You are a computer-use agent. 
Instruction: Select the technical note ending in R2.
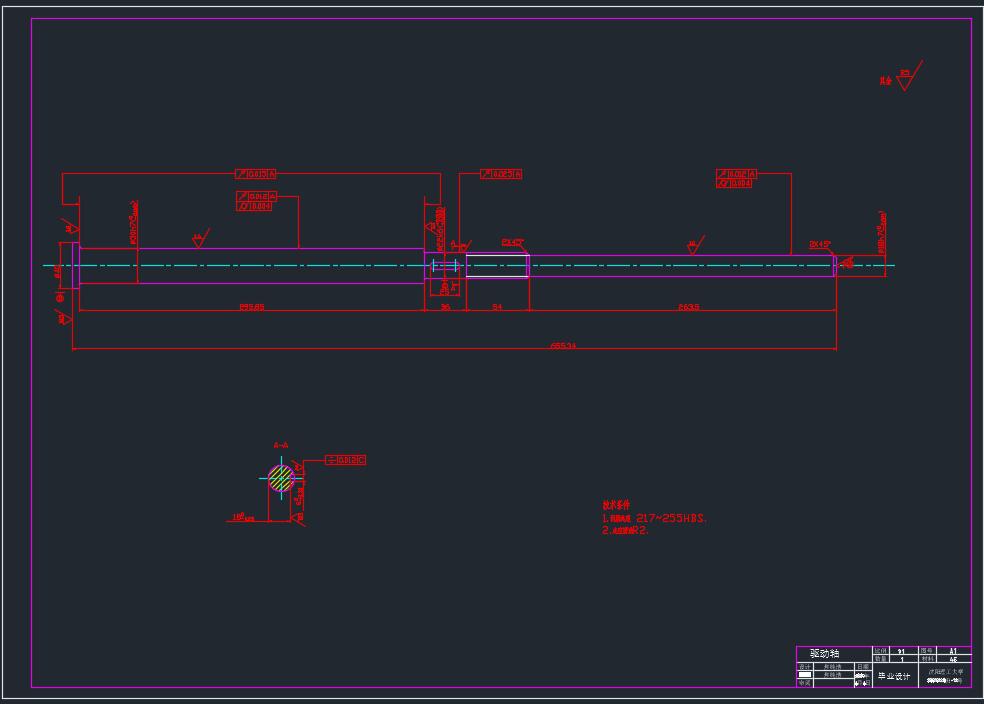point(625,530)
